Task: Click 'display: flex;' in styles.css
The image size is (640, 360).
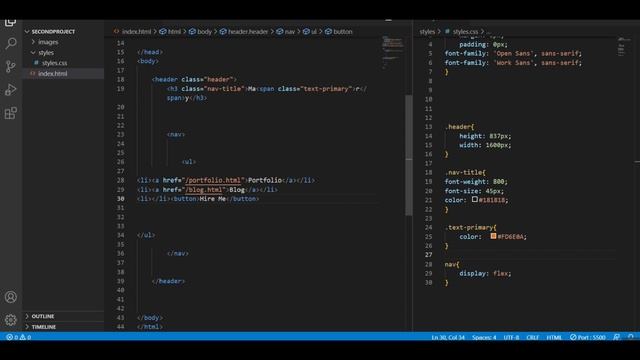Action: point(485,273)
